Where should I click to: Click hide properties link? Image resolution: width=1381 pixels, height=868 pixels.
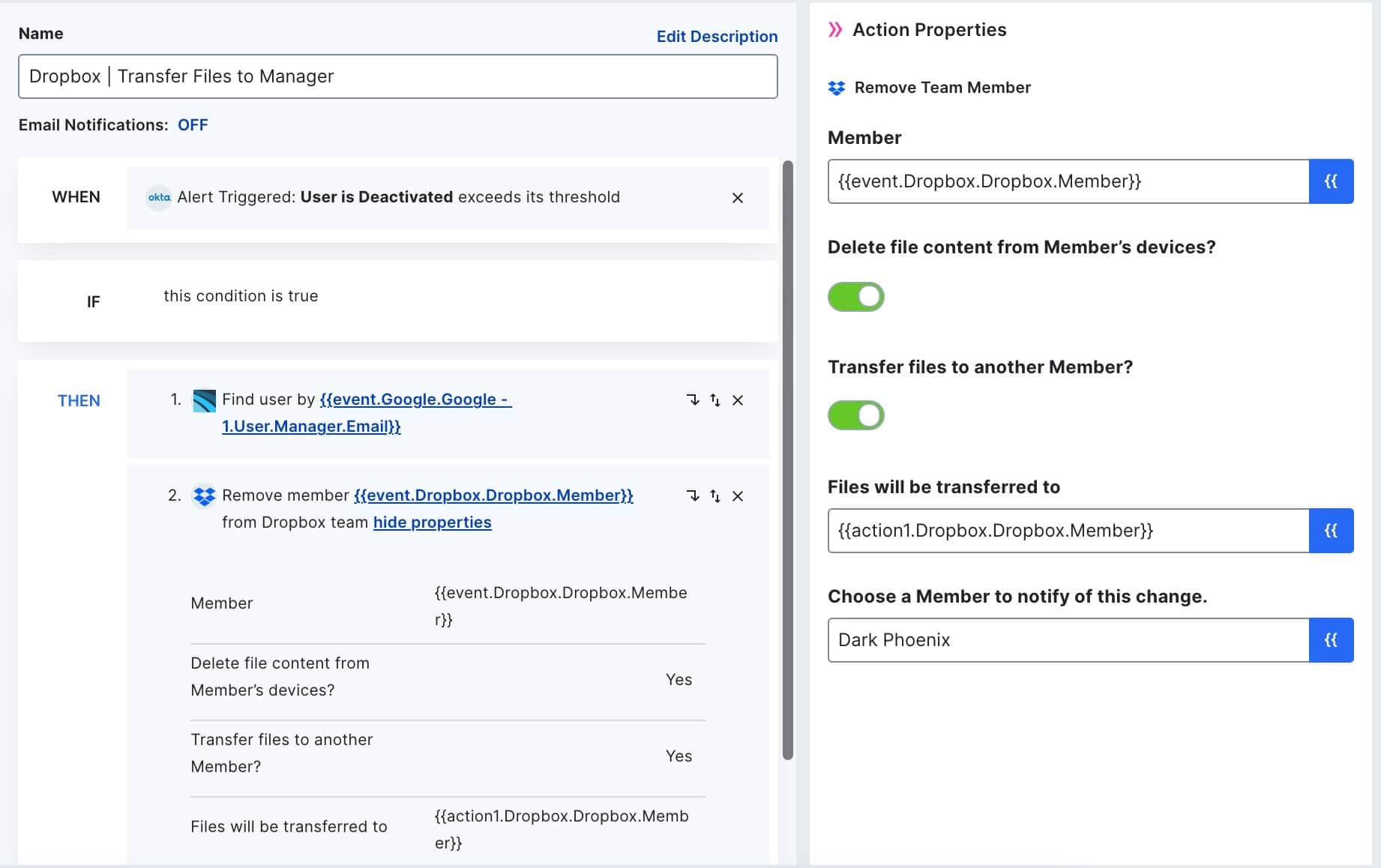pyautogui.click(x=433, y=522)
